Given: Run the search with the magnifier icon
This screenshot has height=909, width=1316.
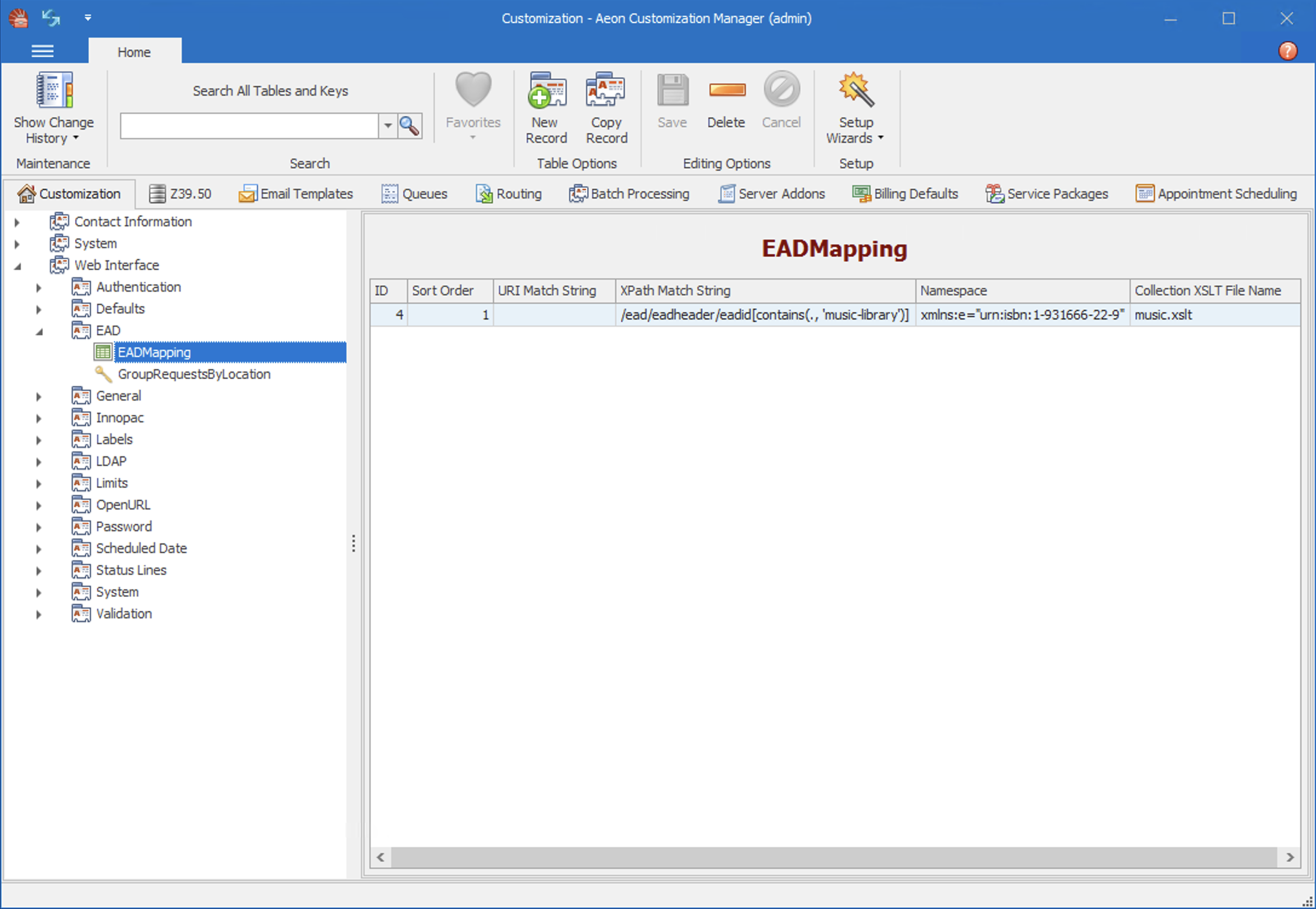Looking at the screenshot, I should coord(409,126).
